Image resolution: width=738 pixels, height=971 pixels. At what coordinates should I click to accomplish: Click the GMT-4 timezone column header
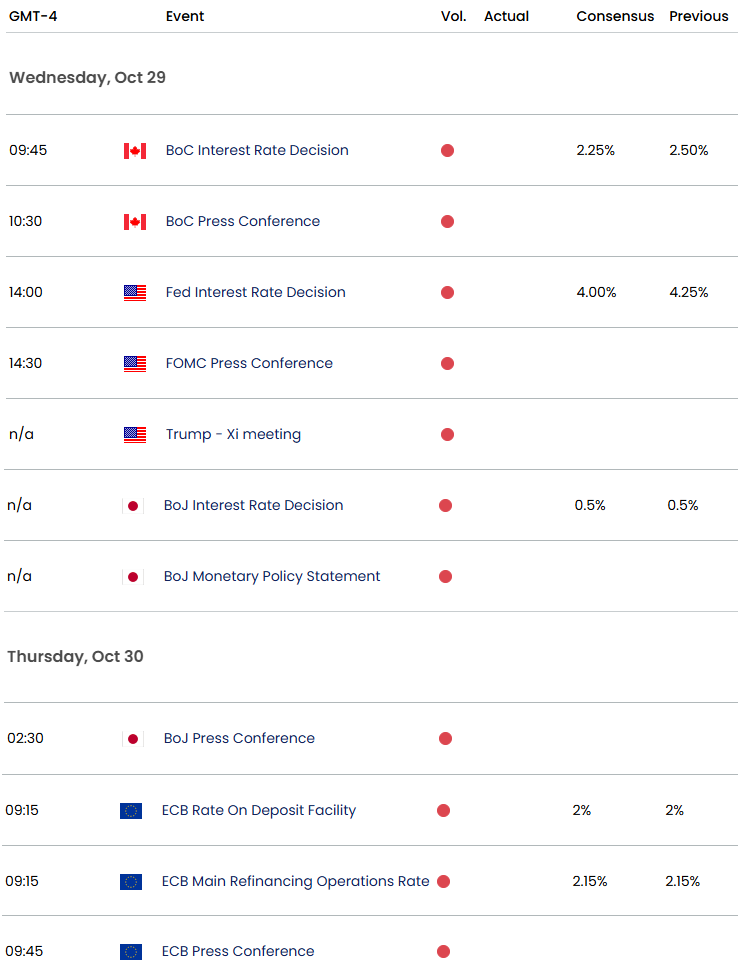tap(32, 17)
